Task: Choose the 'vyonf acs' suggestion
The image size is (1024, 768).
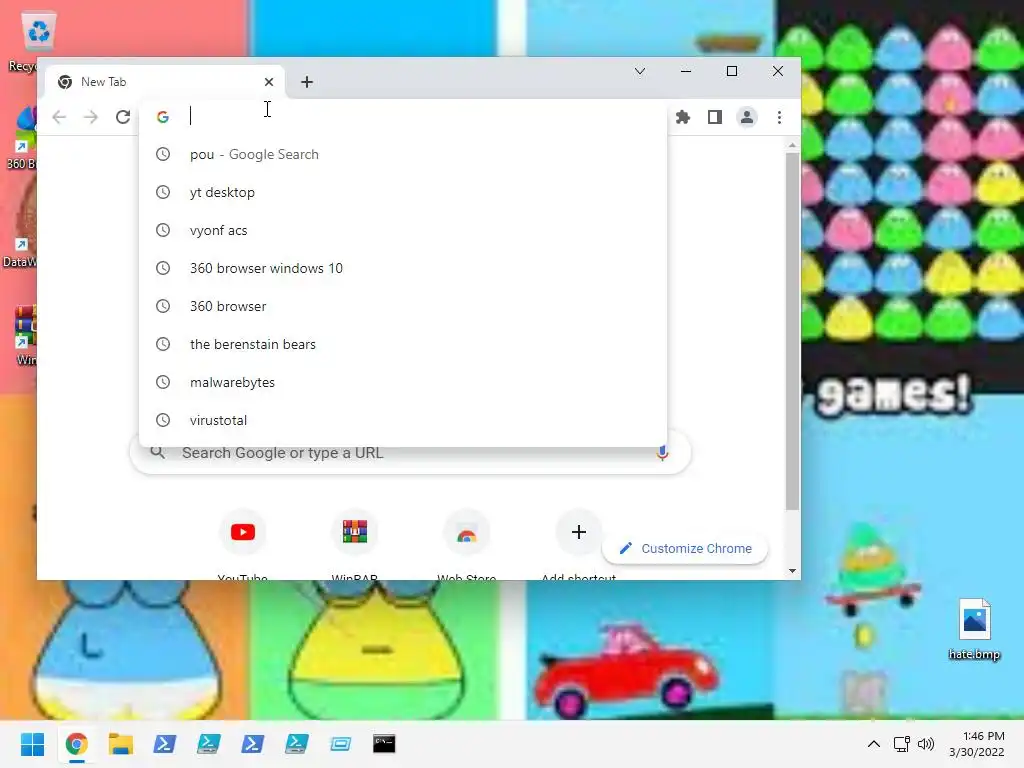Action: click(x=403, y=230)
